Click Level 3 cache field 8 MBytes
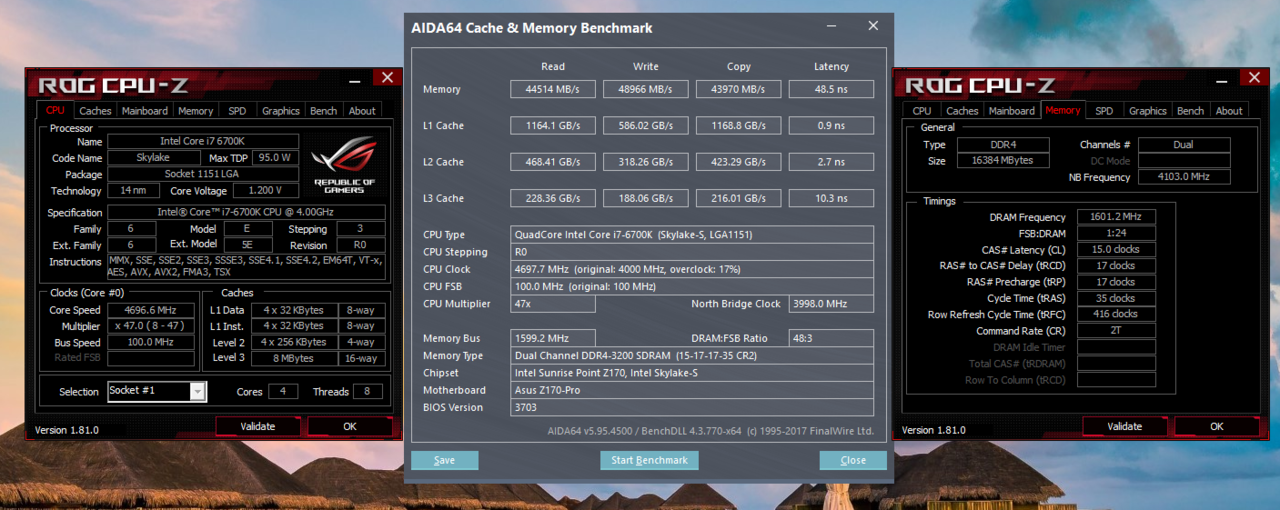This screenshot has width=1280, height=510. (293, 358)
